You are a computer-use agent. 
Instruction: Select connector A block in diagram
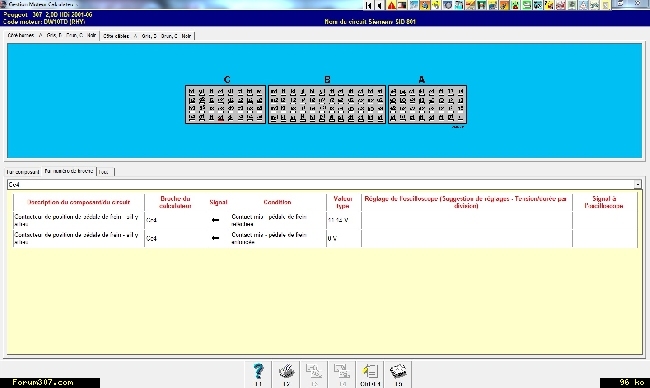pos(427,104)
